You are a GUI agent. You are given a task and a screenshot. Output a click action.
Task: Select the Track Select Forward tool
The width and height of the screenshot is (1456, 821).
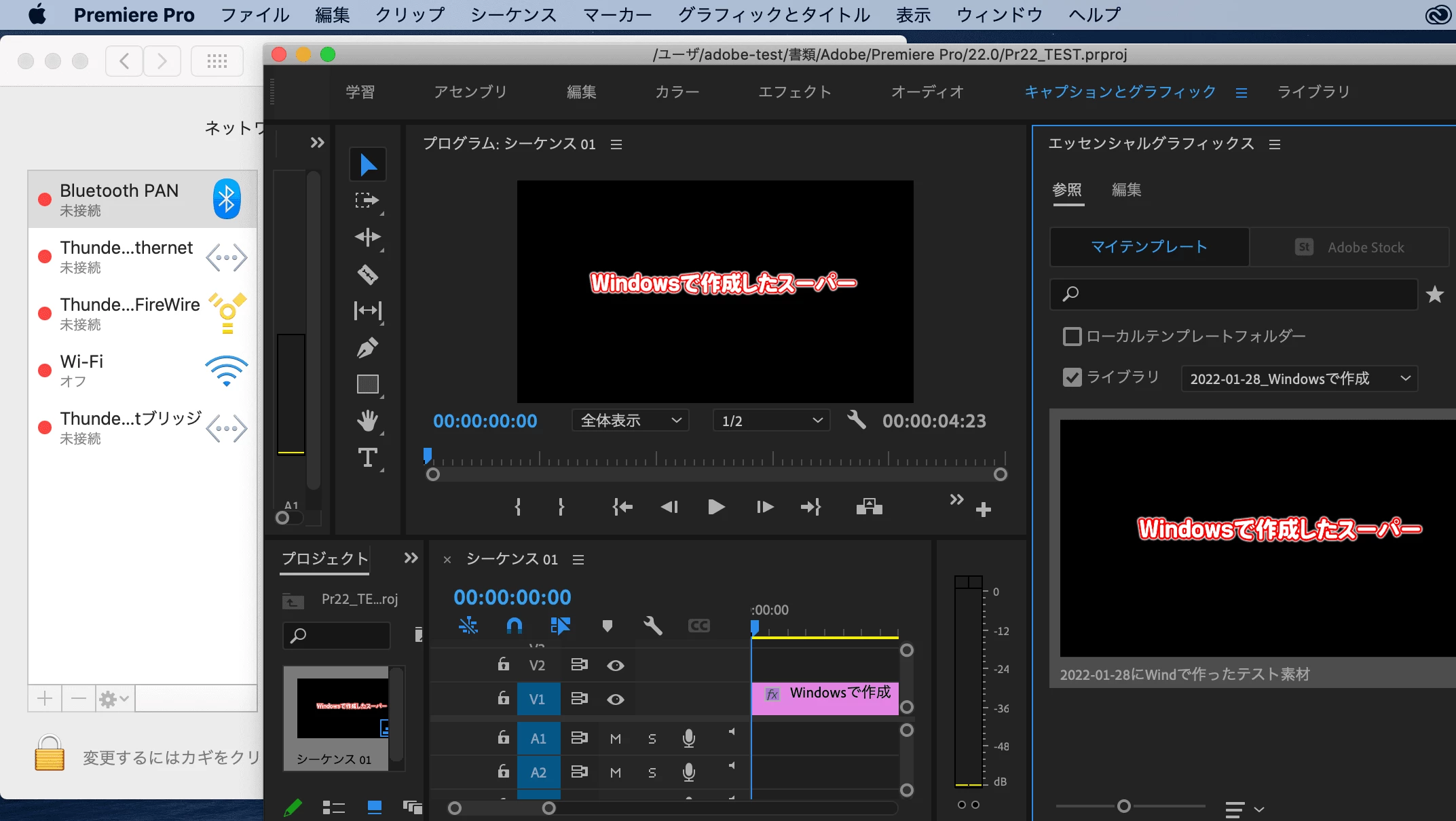tap(367, 201)
